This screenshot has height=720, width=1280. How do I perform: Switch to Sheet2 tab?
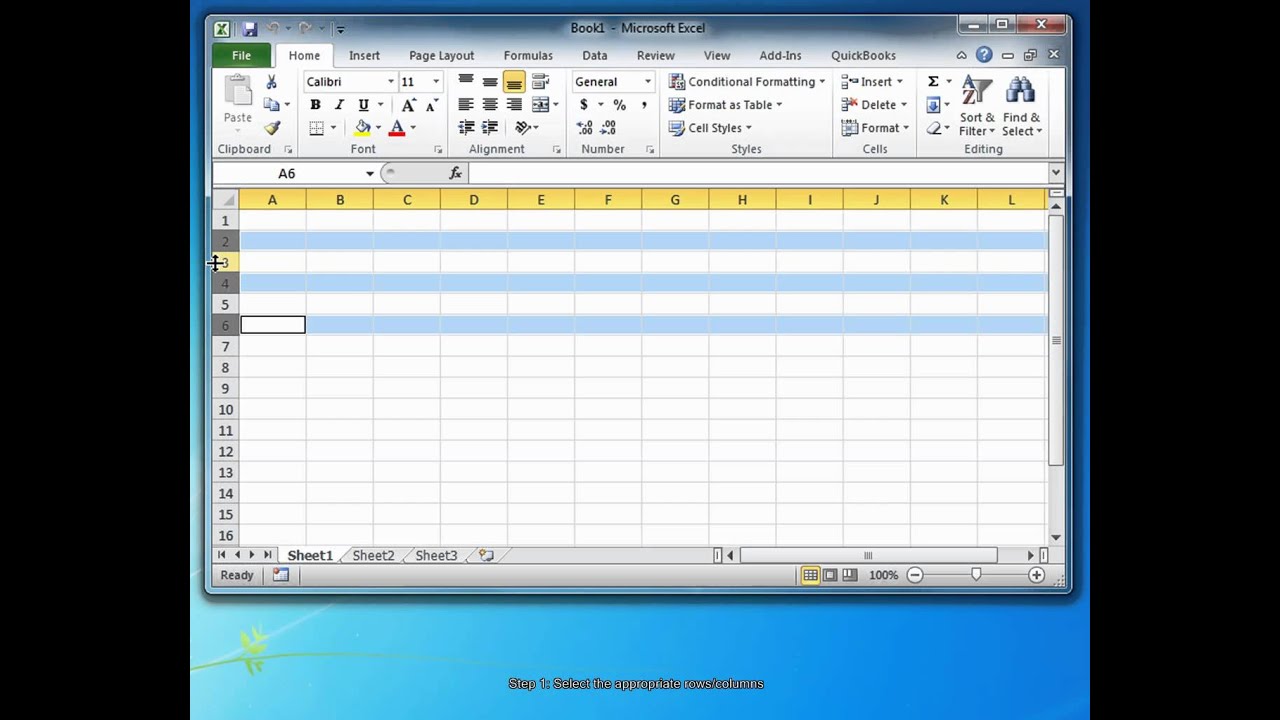point(373,556)
